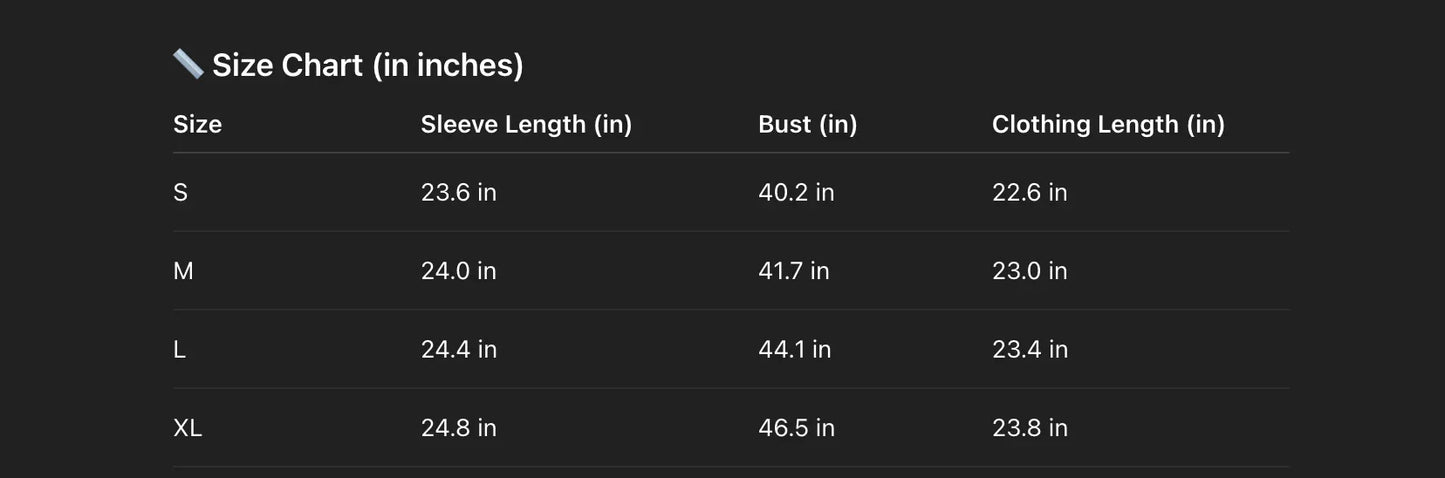Click the S size row label
Image resolution: width=1445 pixels, height=478 pixels.
pos(180,192)
